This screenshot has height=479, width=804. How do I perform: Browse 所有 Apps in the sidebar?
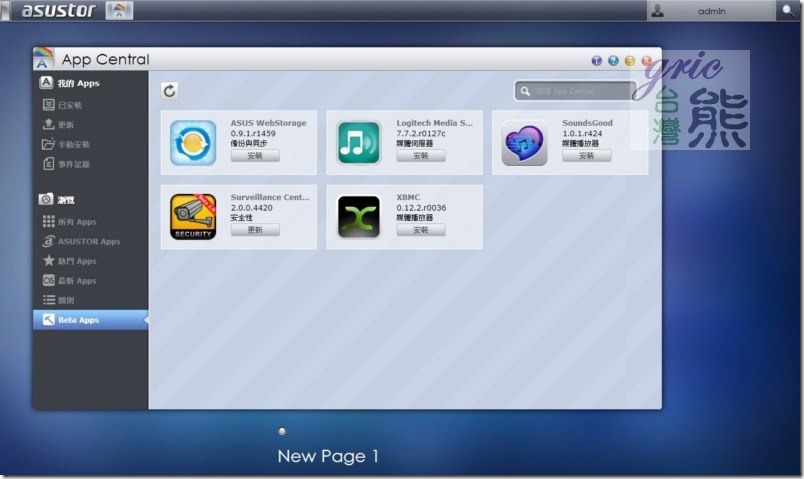click(x=90, y=222)
